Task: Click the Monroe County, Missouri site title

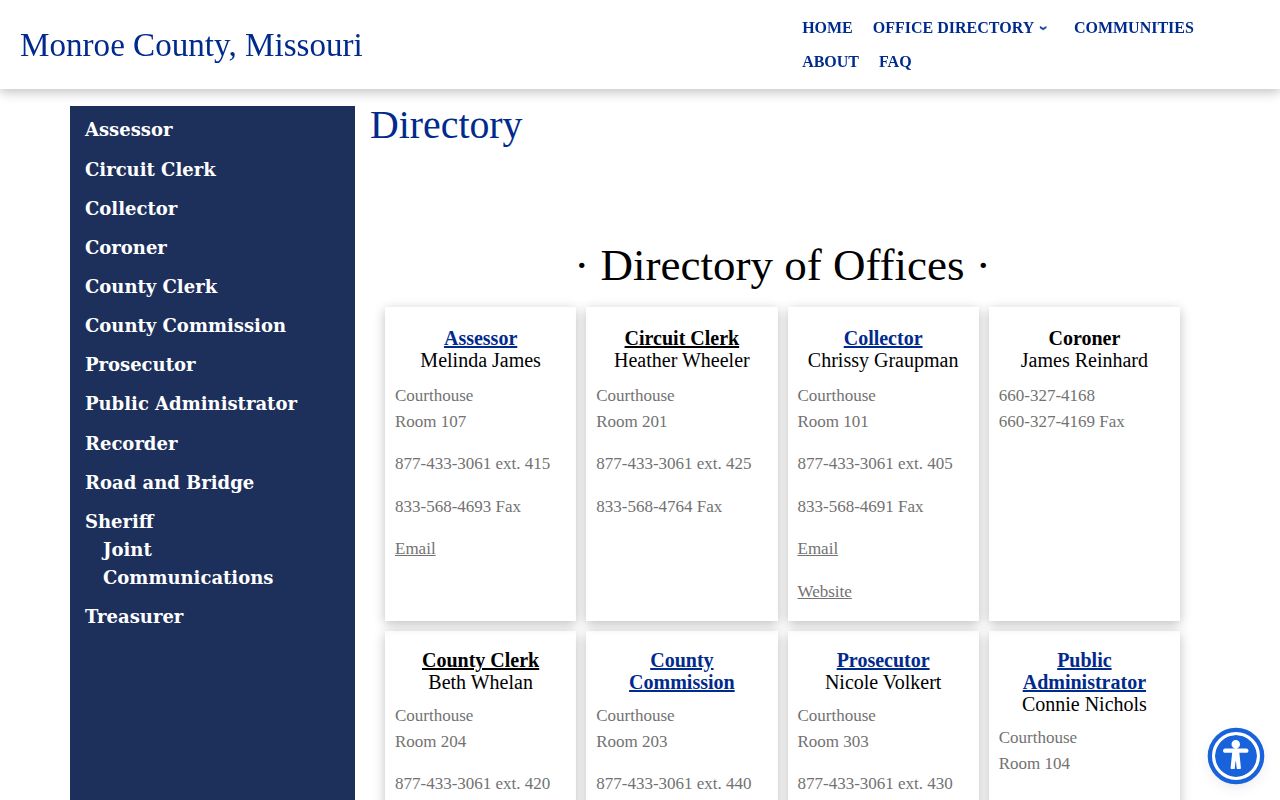Action: pyautogui.click(x=191, y=45)
